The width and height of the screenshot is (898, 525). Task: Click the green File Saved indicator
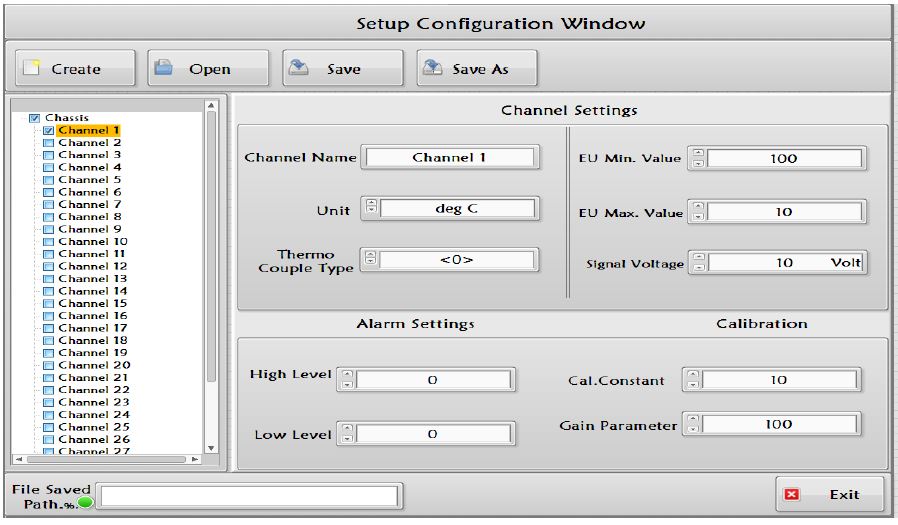point(86,502)
